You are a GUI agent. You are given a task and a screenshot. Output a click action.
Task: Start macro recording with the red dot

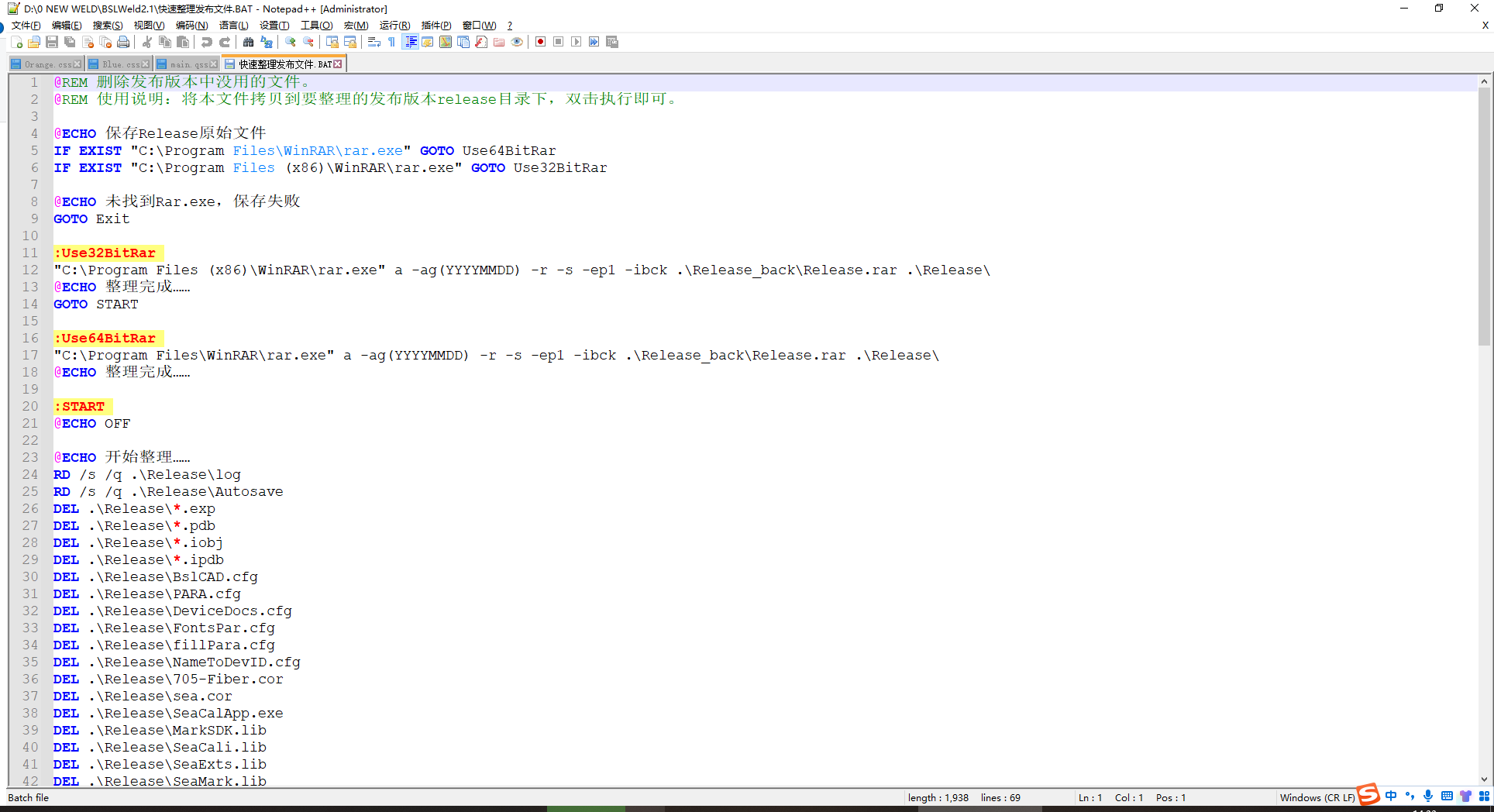point(540,42)
